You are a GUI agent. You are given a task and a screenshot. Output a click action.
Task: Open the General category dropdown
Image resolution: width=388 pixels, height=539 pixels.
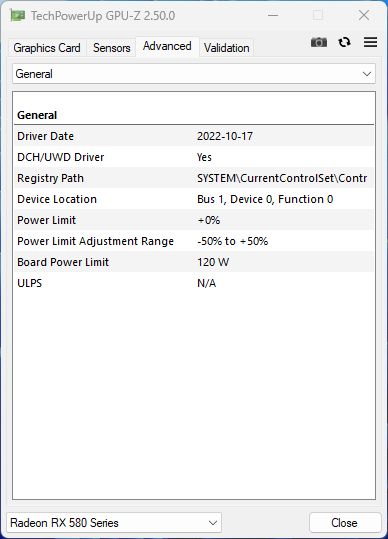(x=194, y=74)
